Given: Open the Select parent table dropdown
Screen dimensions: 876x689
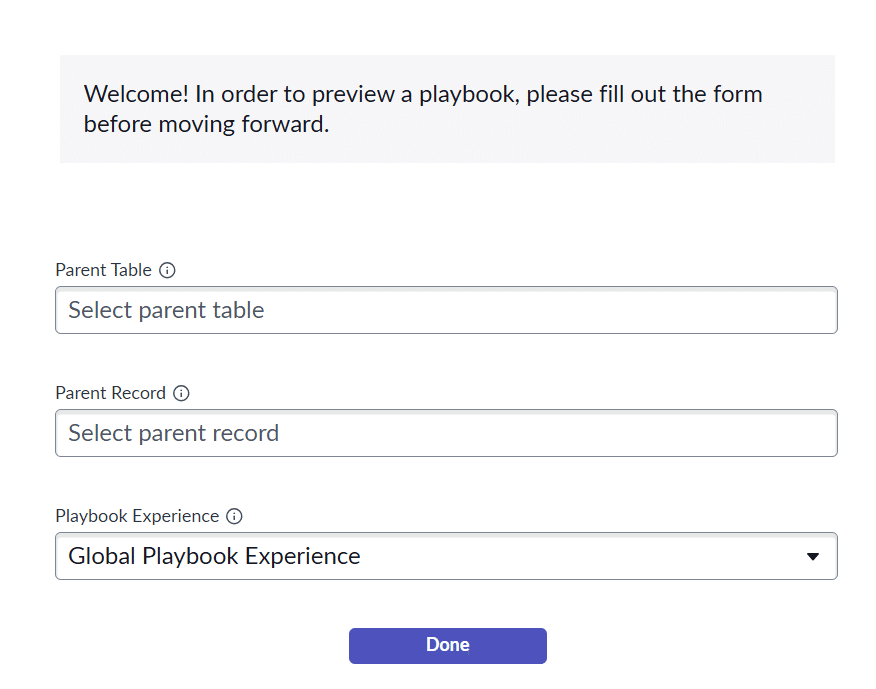Looking at the screenshot, I should 446,310.
